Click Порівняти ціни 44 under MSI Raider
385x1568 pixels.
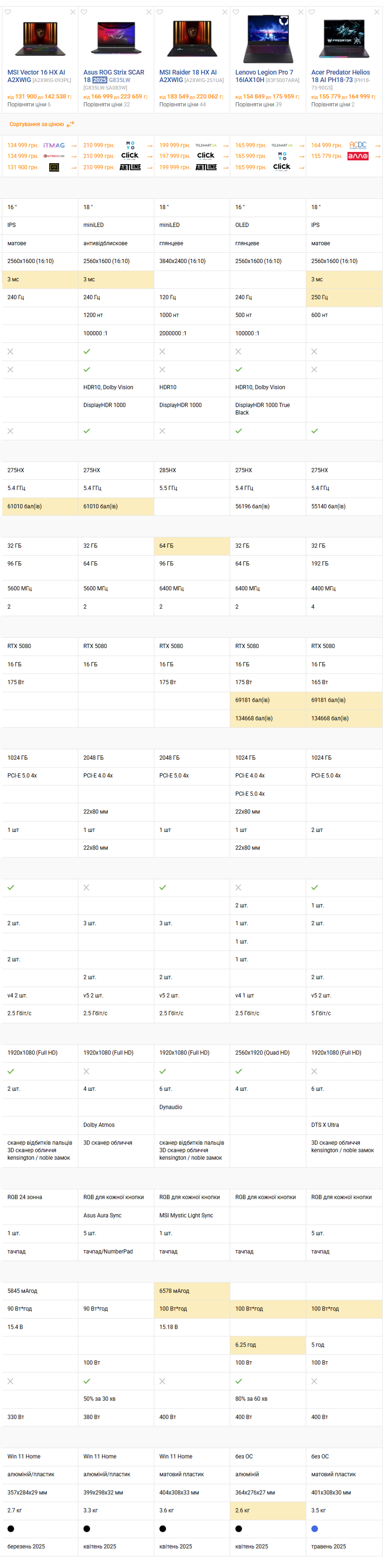(x=183, y=105)
